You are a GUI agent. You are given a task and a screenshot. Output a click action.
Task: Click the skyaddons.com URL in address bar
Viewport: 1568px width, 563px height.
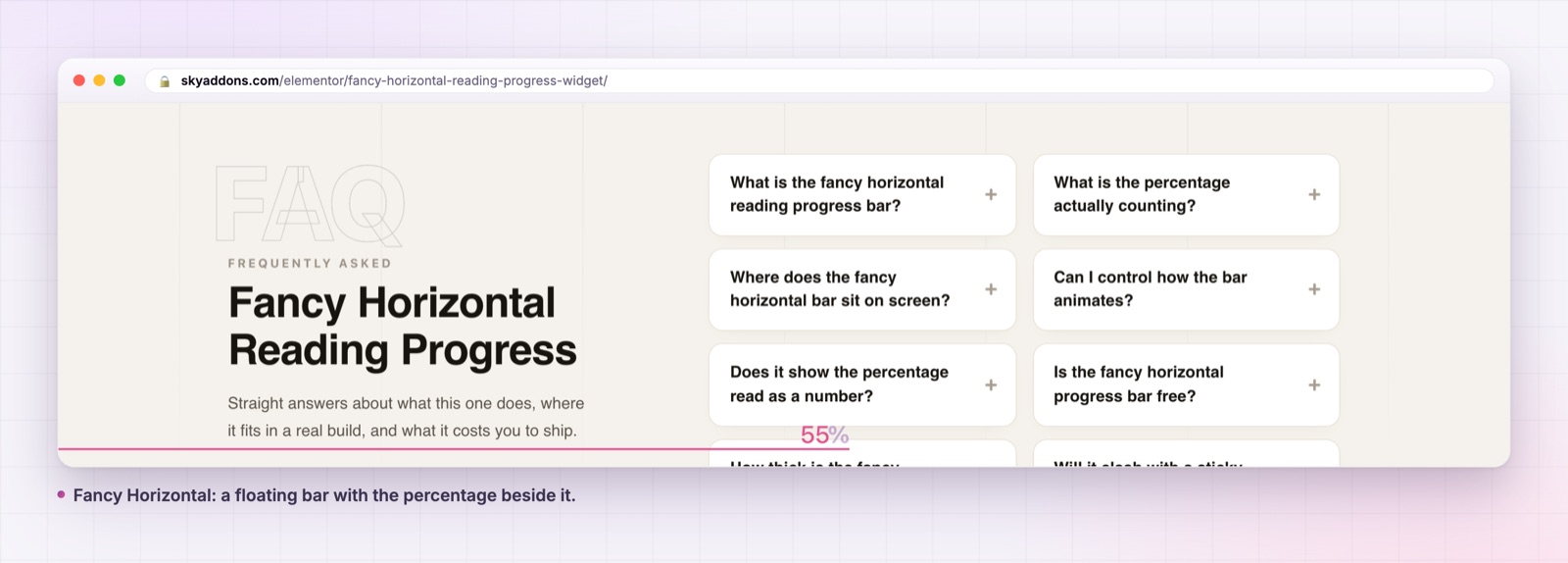[394, 80]
